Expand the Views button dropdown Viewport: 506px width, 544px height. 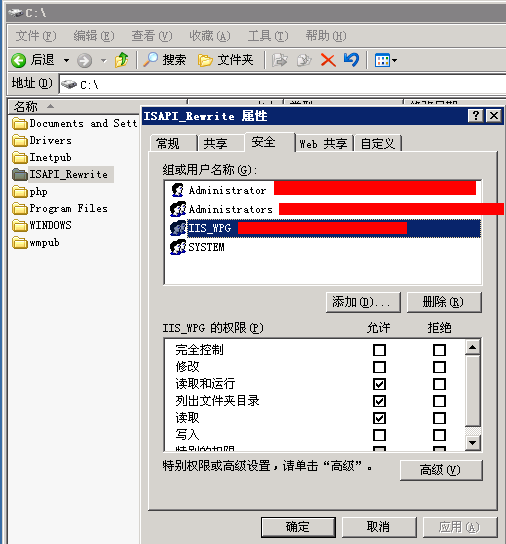coord(395,60)
